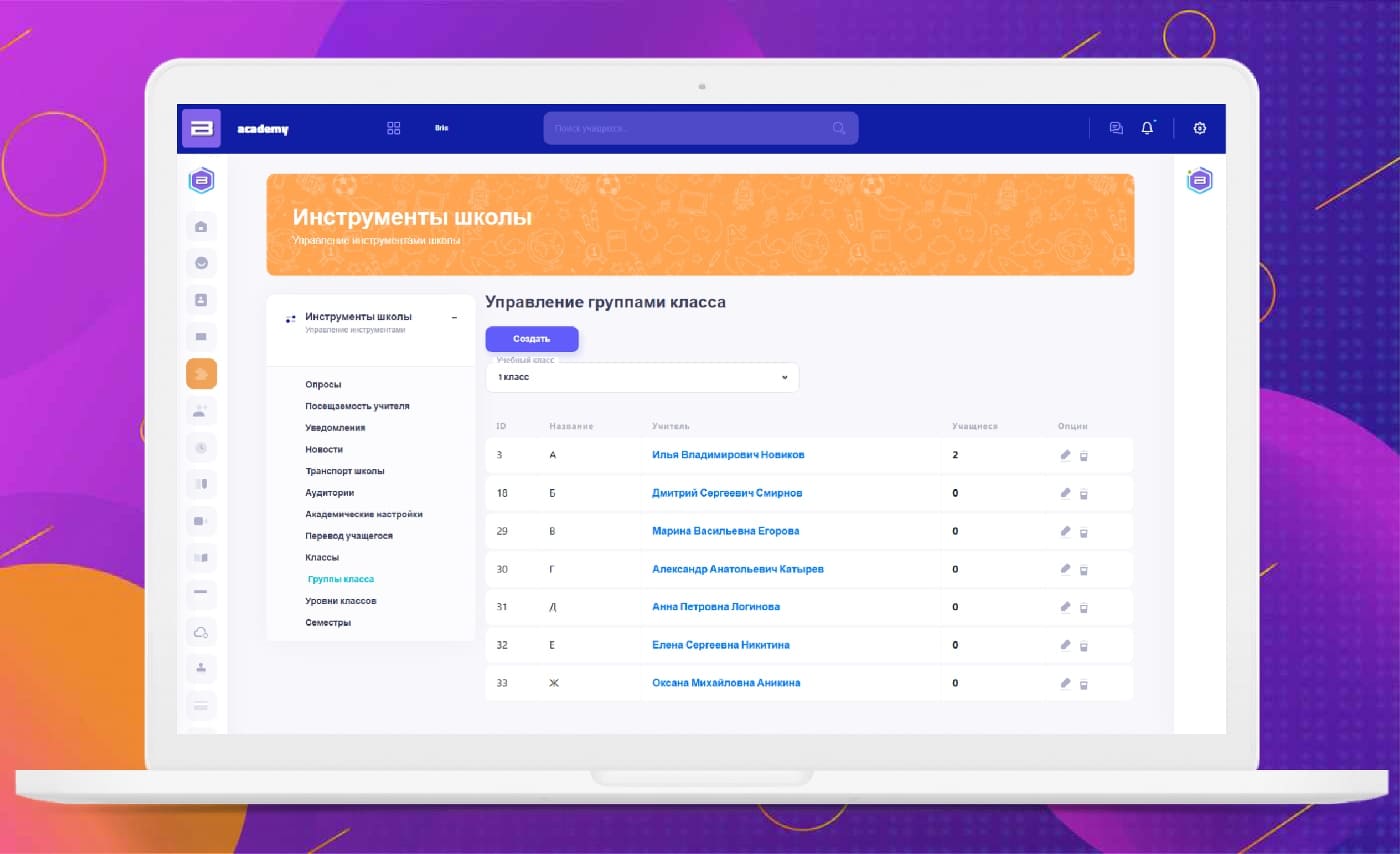Delete group Ж with trash icon
The height and width of the screenshot is (854, 1400).
[1084, 684]
